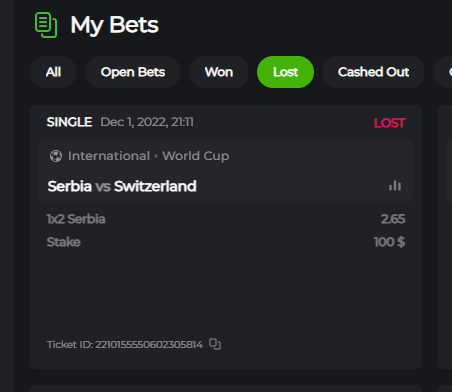Click the SINGLE bet type label

[x=69, y=122]
